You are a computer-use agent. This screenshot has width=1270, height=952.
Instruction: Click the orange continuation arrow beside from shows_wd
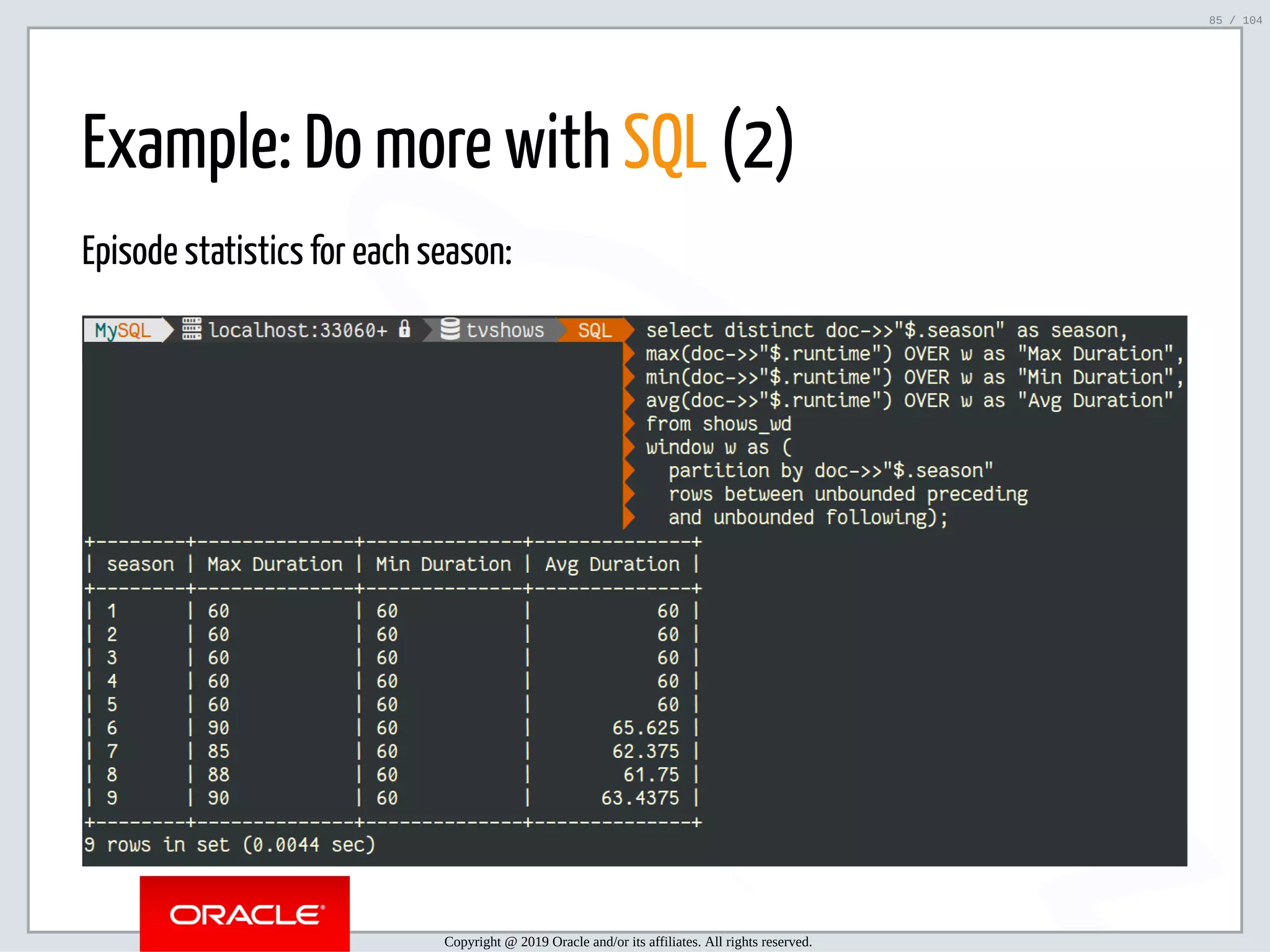(x=629, y=424)
